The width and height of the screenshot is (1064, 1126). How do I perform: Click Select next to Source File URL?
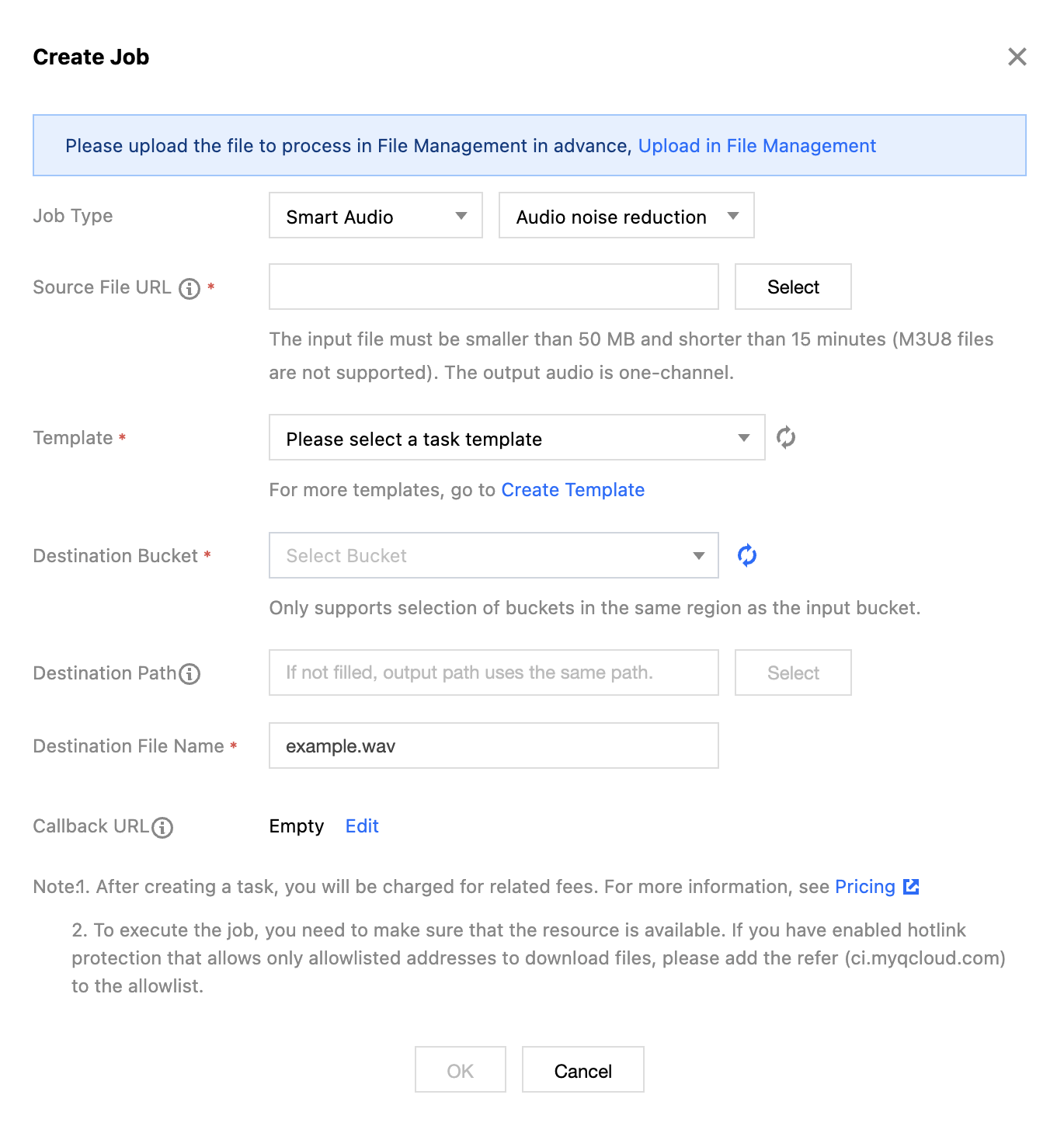[793, 287]
